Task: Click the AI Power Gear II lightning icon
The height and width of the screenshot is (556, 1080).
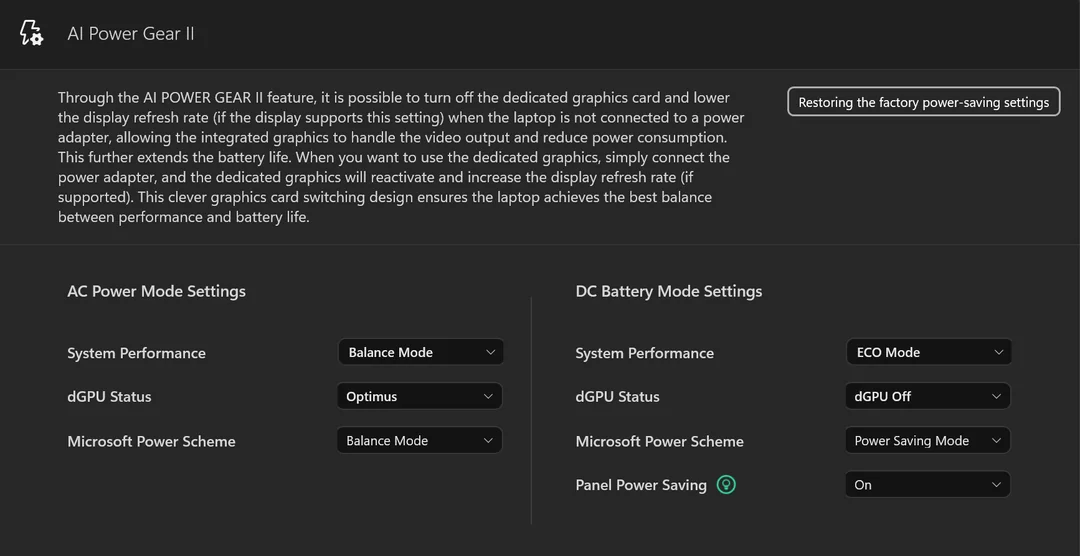Action: pos(31,33)
